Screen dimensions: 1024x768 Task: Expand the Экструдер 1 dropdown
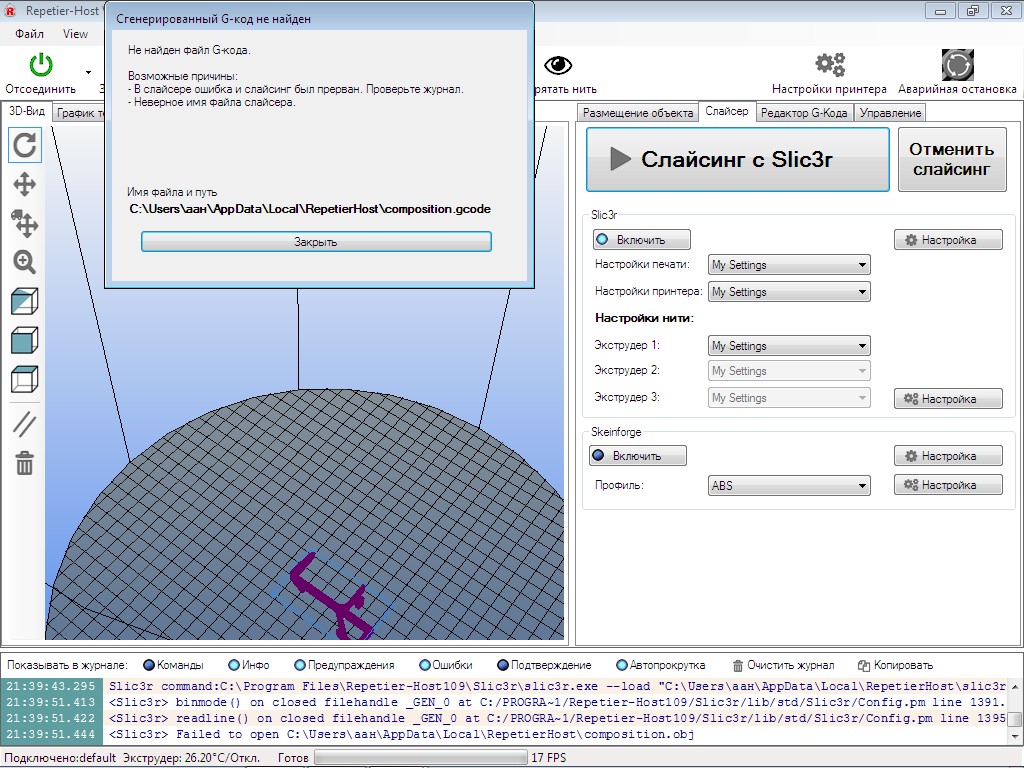[789, 346]
